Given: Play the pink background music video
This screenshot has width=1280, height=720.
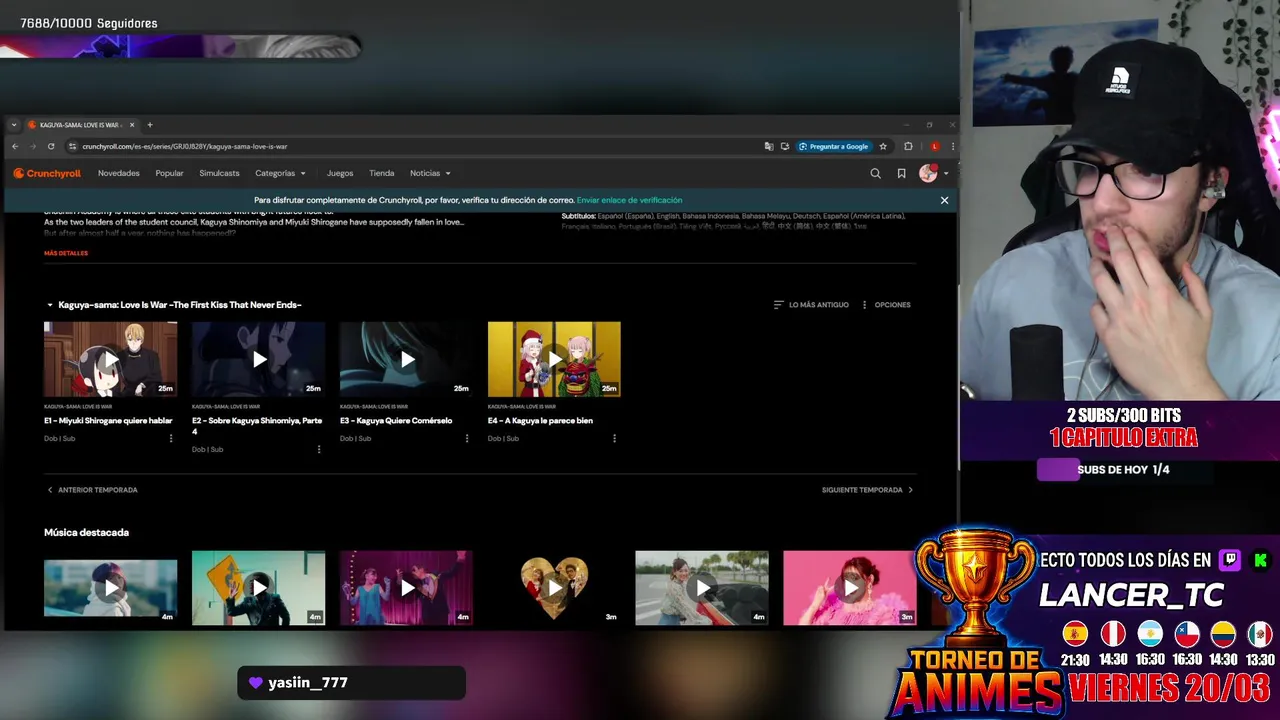Looking at the screenshot, I should pos(850,588).
